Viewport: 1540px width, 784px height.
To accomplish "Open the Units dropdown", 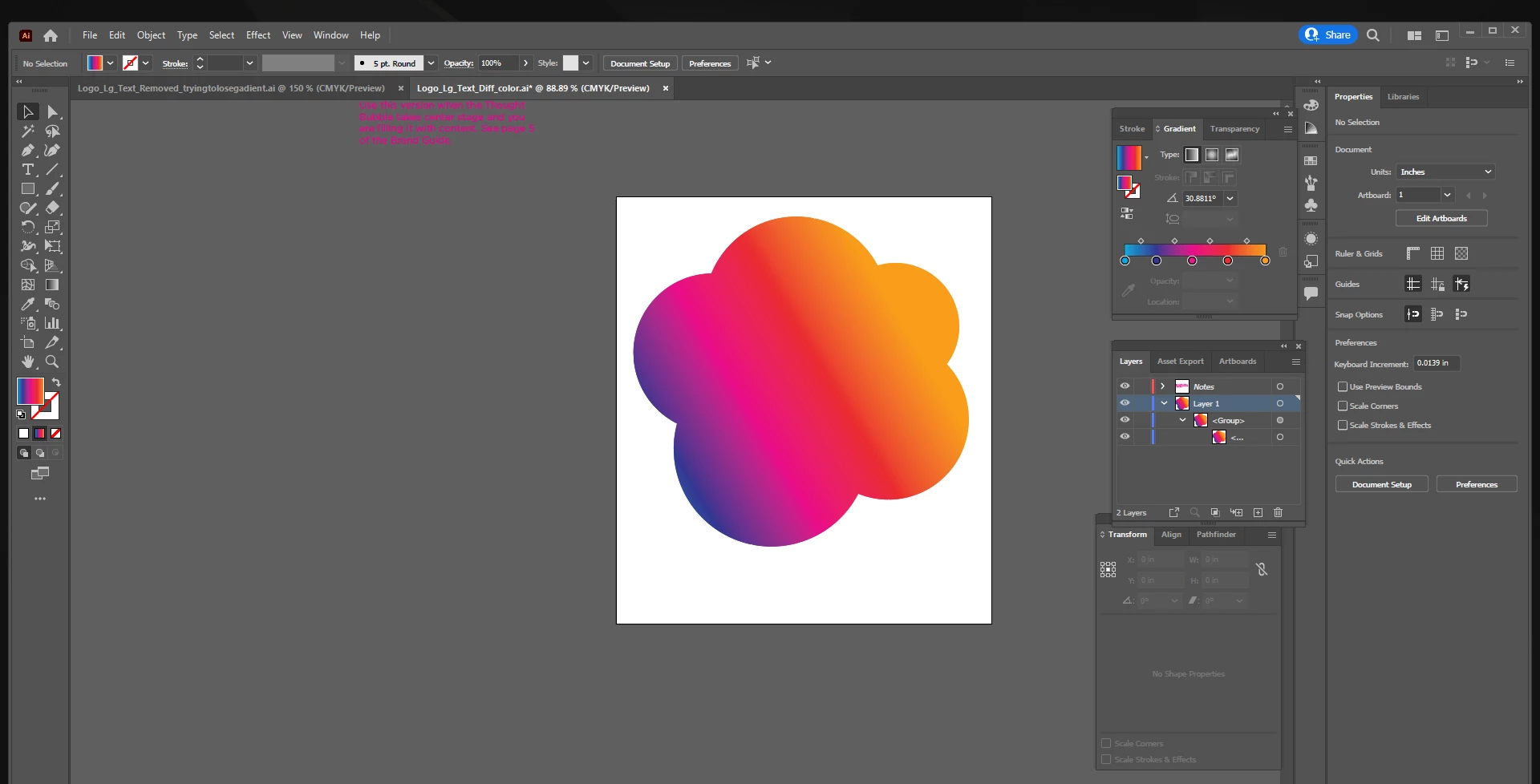I will [1445, 172].
